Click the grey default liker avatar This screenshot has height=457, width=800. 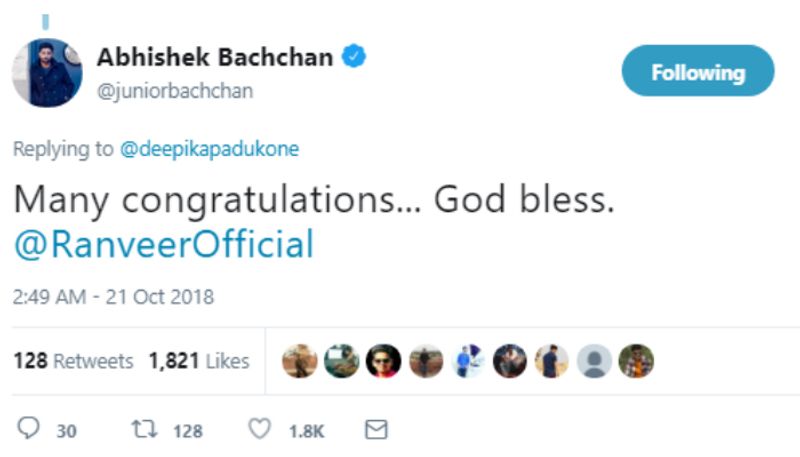594,361
